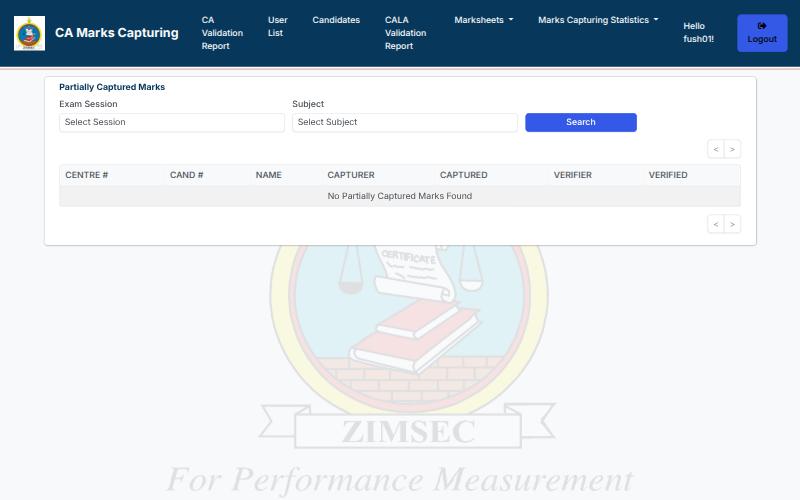Viewport: 800px width, 500px height.
Task: Click the ZIMSEC logo in the navbar
Action: coord(29,33)
